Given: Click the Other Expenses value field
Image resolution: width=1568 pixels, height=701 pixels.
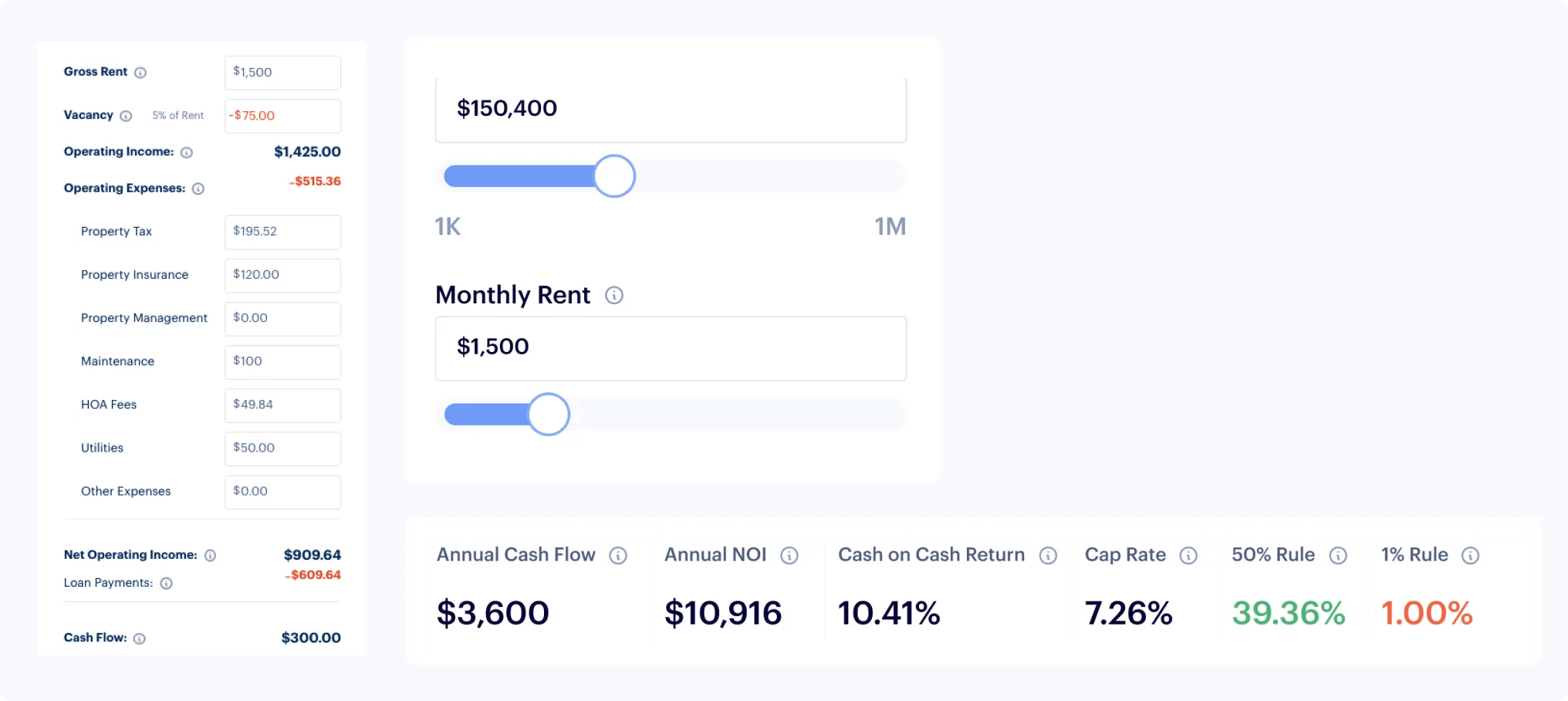Looking at the screenshot, I should coord(282,491).
